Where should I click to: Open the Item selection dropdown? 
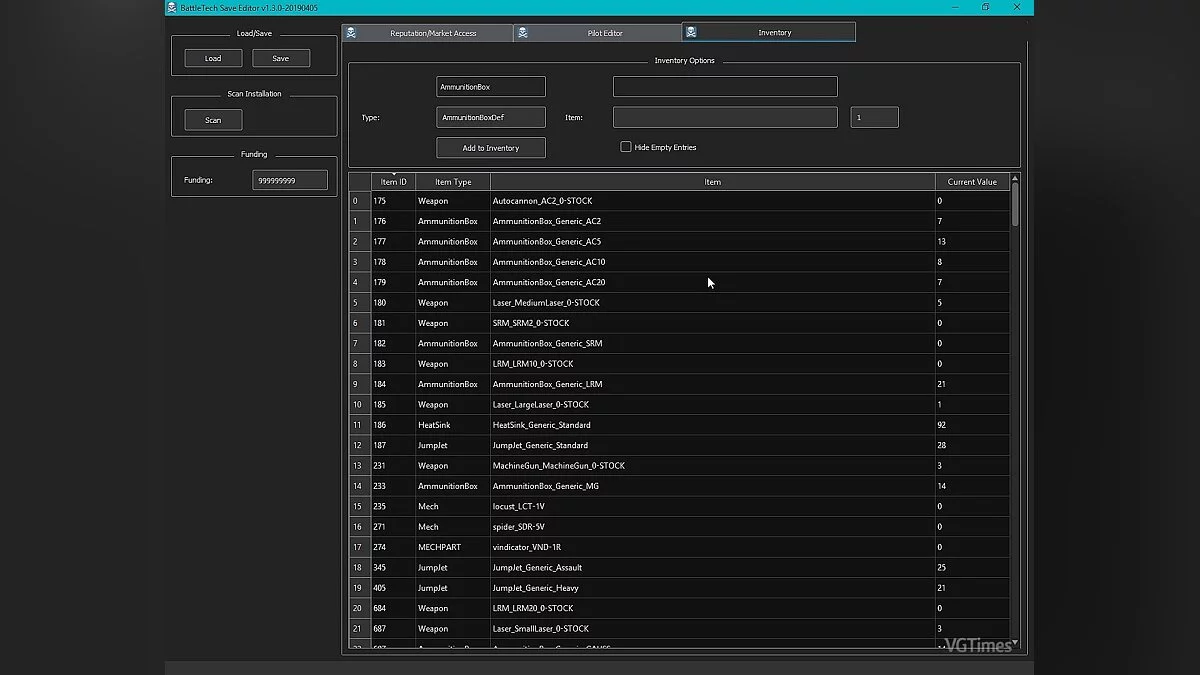(724, 117)
